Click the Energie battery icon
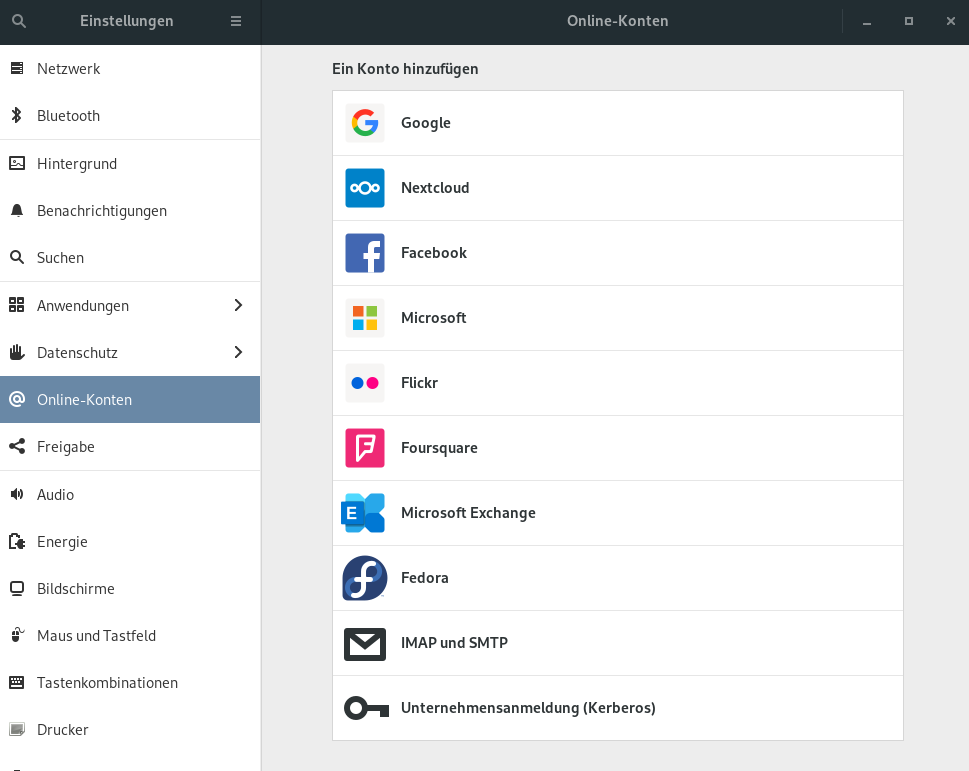 pos(17,541)
